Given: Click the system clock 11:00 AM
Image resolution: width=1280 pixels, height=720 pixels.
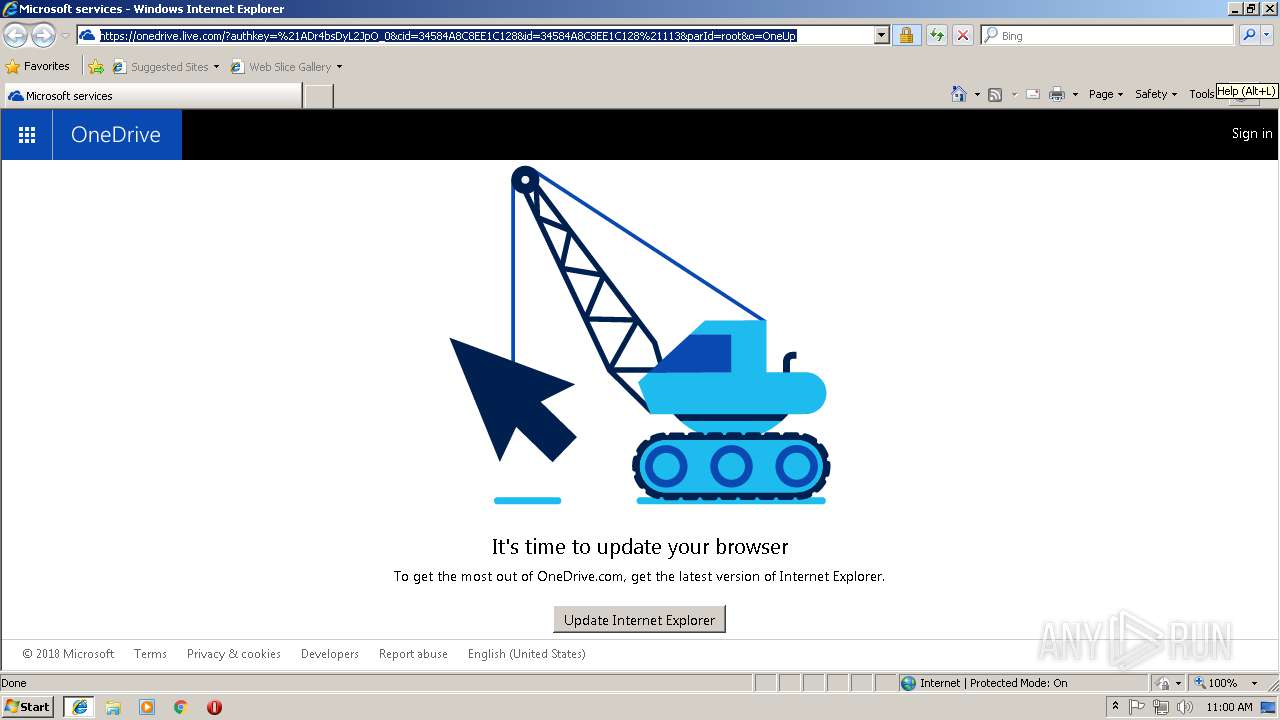Looking at the screenshot, I should coord(1229,707).
